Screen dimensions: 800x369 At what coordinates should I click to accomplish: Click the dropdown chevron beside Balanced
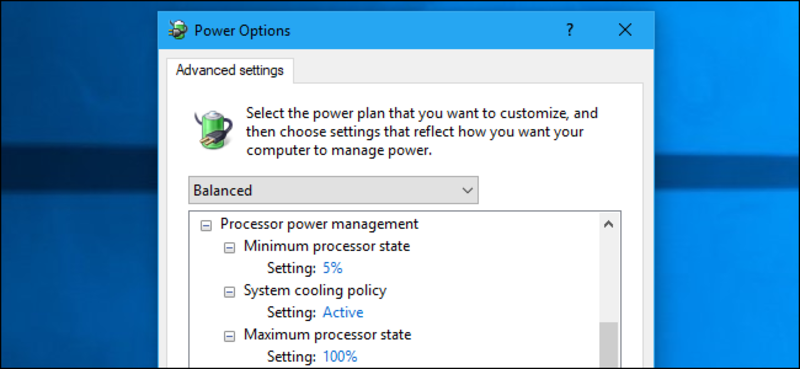(467, 190)
